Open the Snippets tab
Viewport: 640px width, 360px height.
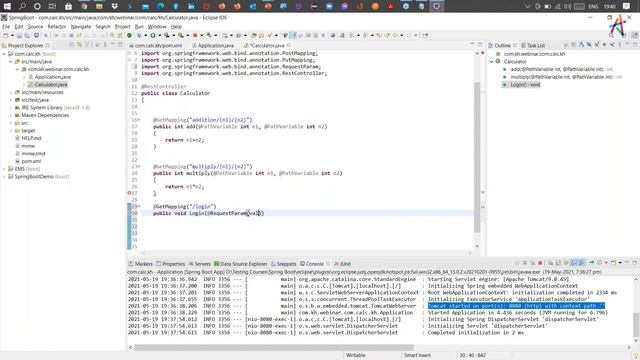[x=283, y=264]
